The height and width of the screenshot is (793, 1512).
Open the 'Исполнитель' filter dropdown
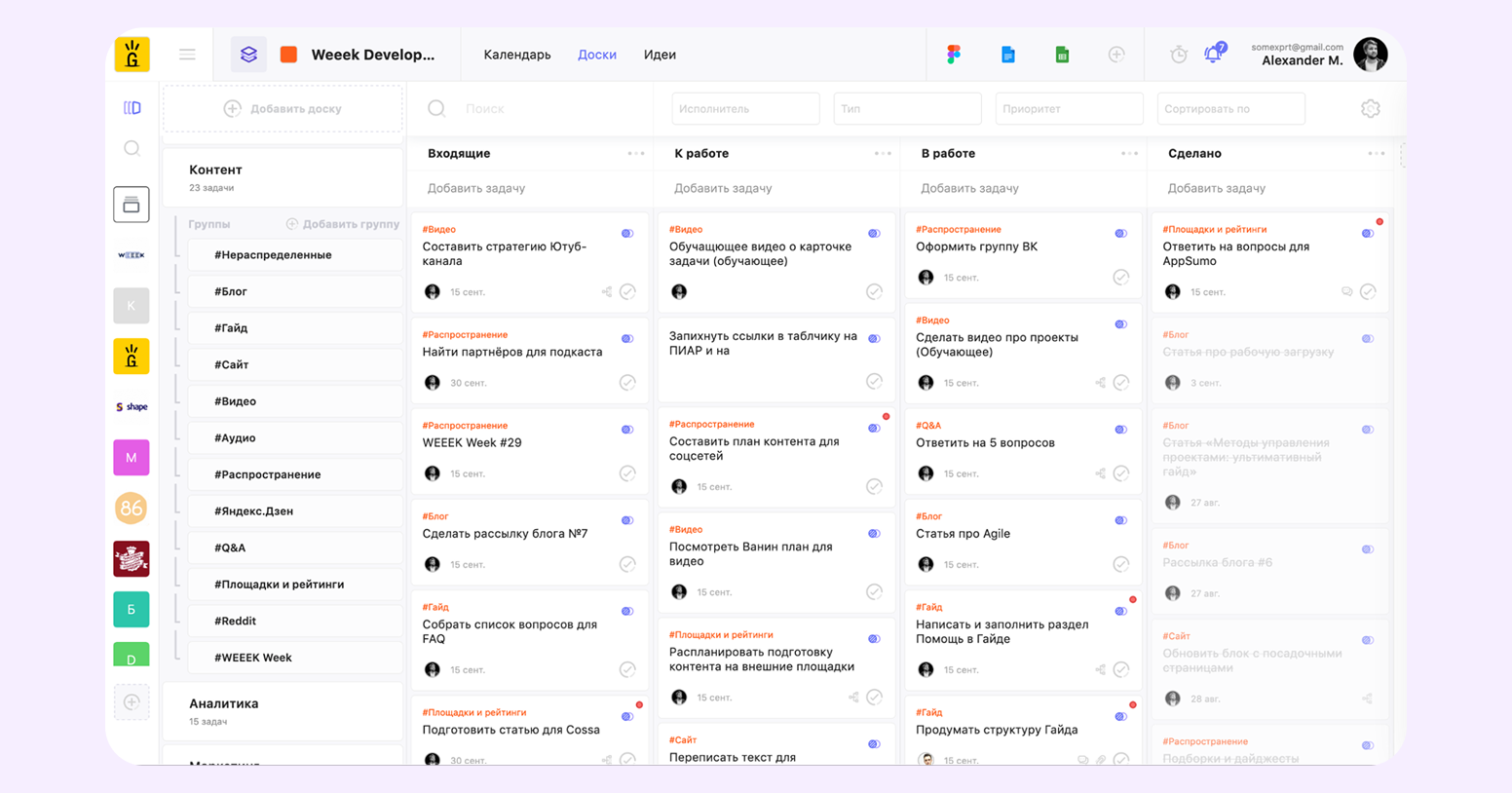click(745, 109)
